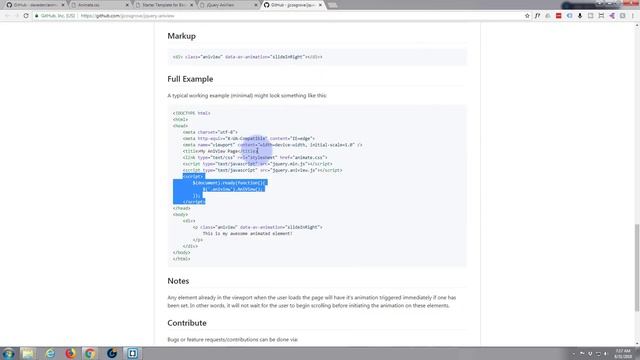Open the f? extension icon
The image size is (640, 360).
(x=537, y=16)
